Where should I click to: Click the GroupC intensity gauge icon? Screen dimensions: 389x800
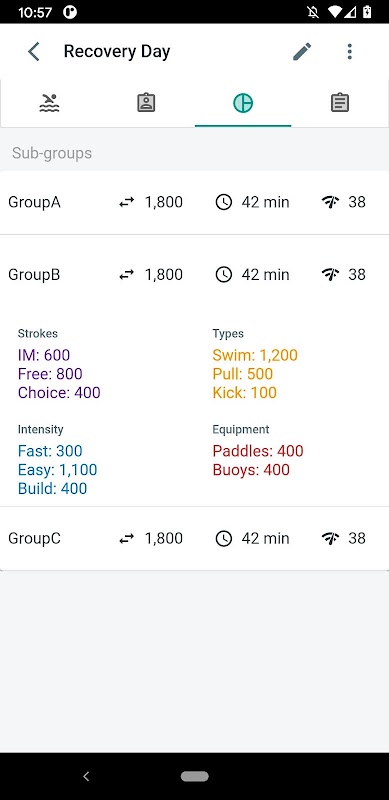[330, 539]
